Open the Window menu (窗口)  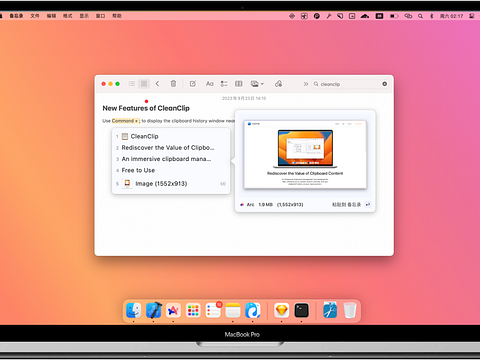click(100, 16)
